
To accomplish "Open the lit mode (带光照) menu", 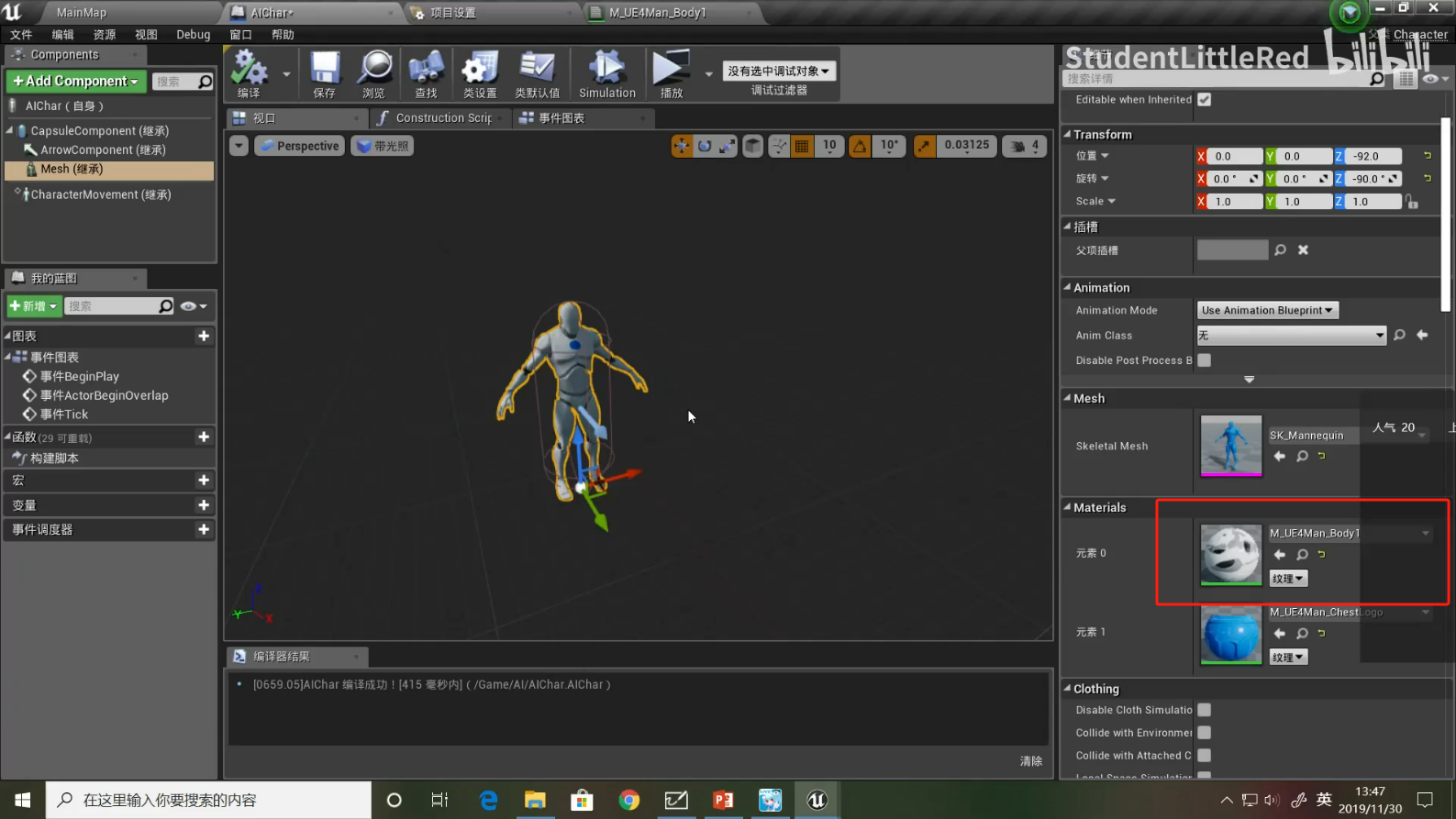I will pyautogui.click(x=382, y=146).
